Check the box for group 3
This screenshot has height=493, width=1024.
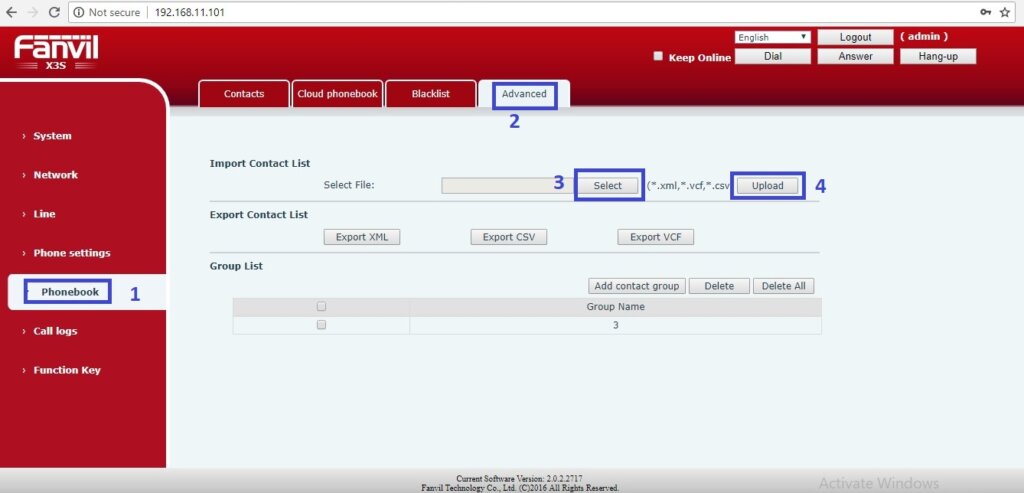pos(321,325)
